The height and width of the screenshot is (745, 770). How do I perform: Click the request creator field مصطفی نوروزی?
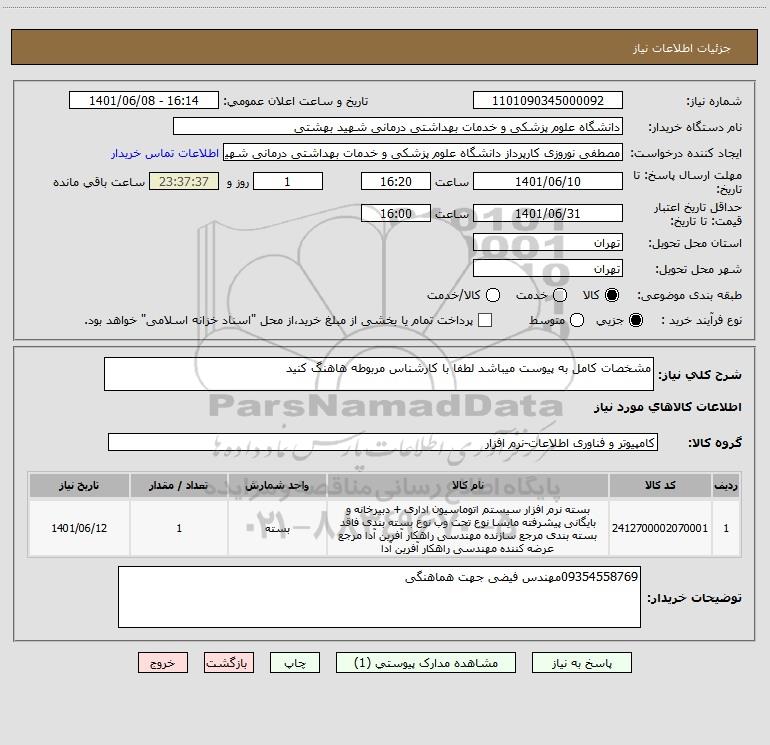[x=423, y=153]
